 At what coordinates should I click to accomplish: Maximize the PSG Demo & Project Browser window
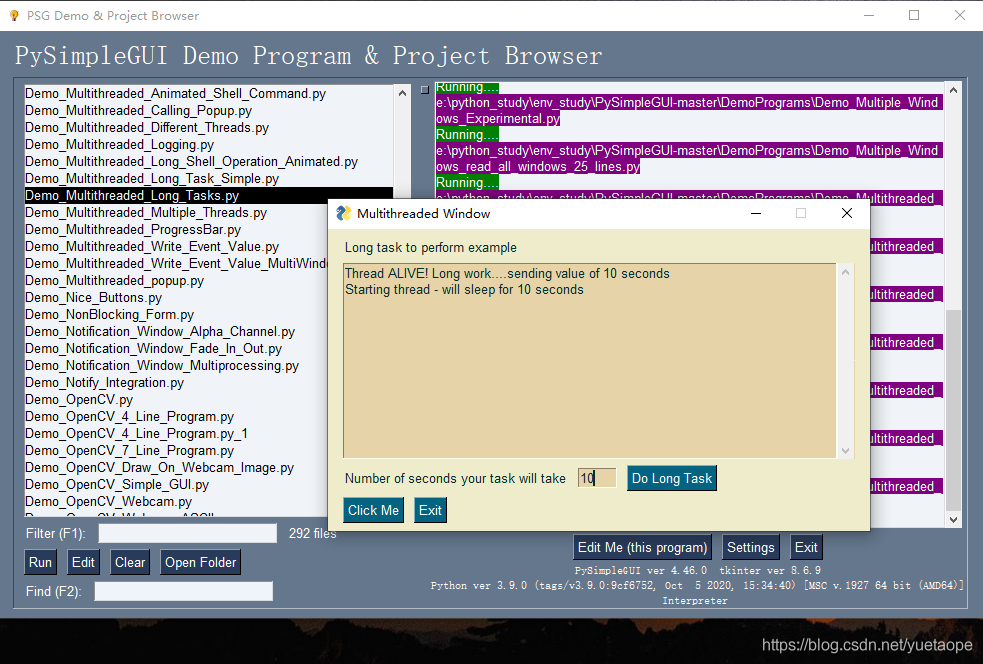[x=914, y=15]
